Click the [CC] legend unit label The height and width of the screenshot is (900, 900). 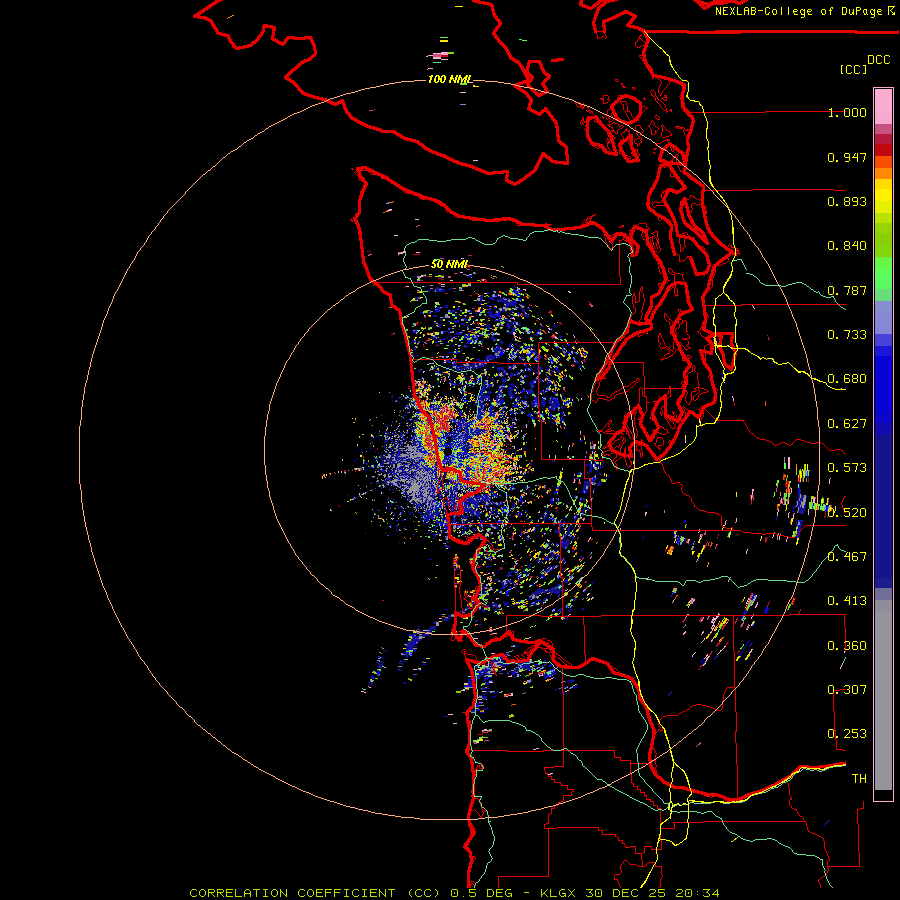(853, 69)
